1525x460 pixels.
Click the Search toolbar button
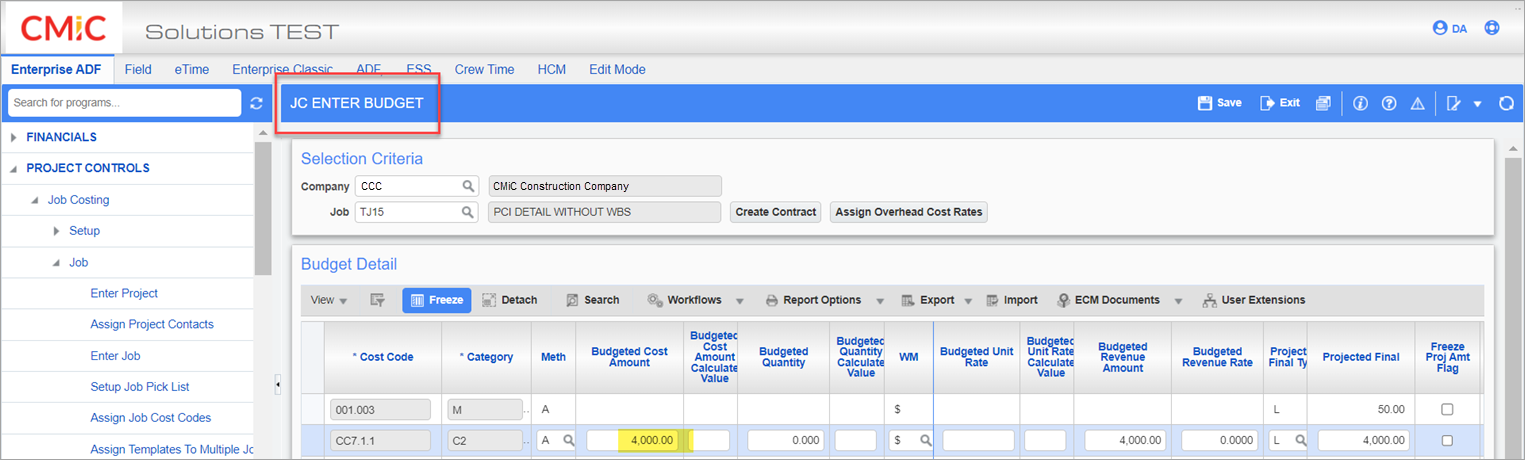click(592, 300)
